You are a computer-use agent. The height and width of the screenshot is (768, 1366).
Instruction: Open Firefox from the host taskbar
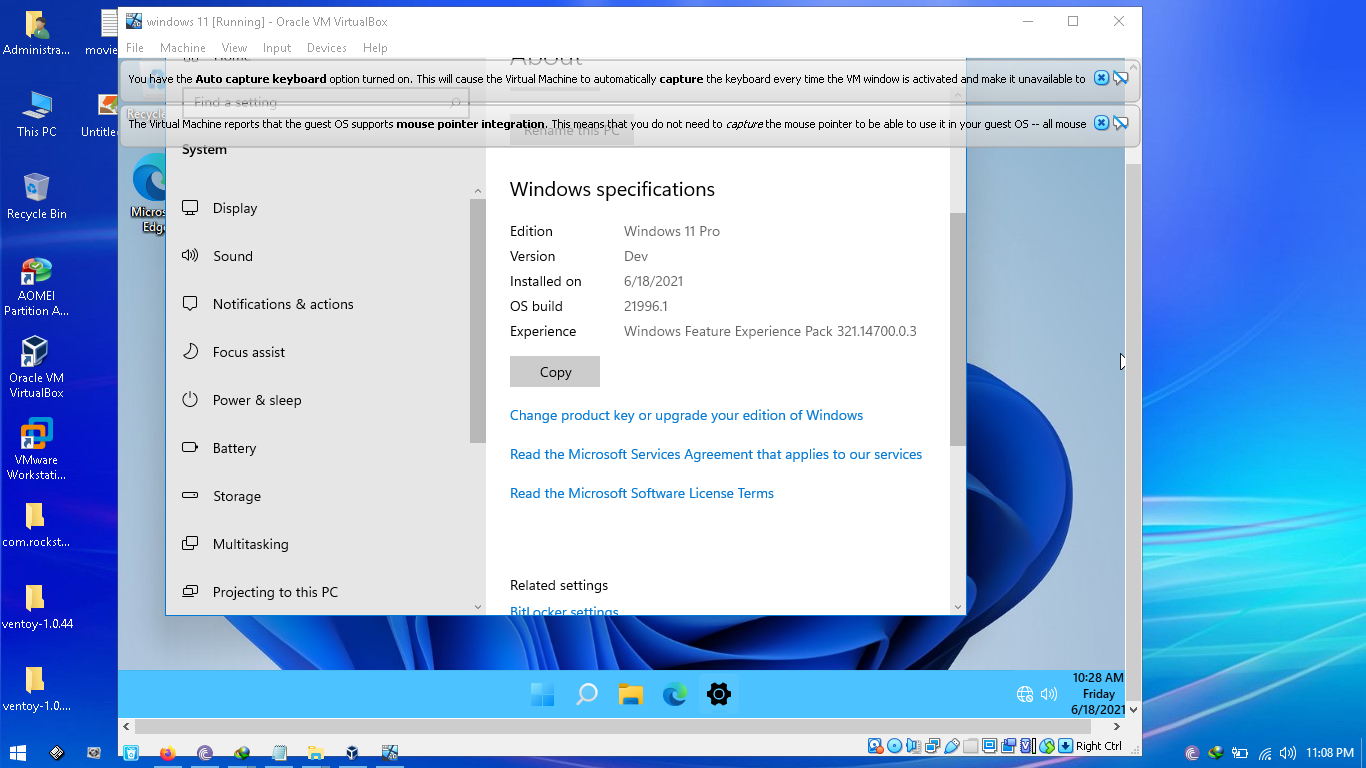point(167,753)
